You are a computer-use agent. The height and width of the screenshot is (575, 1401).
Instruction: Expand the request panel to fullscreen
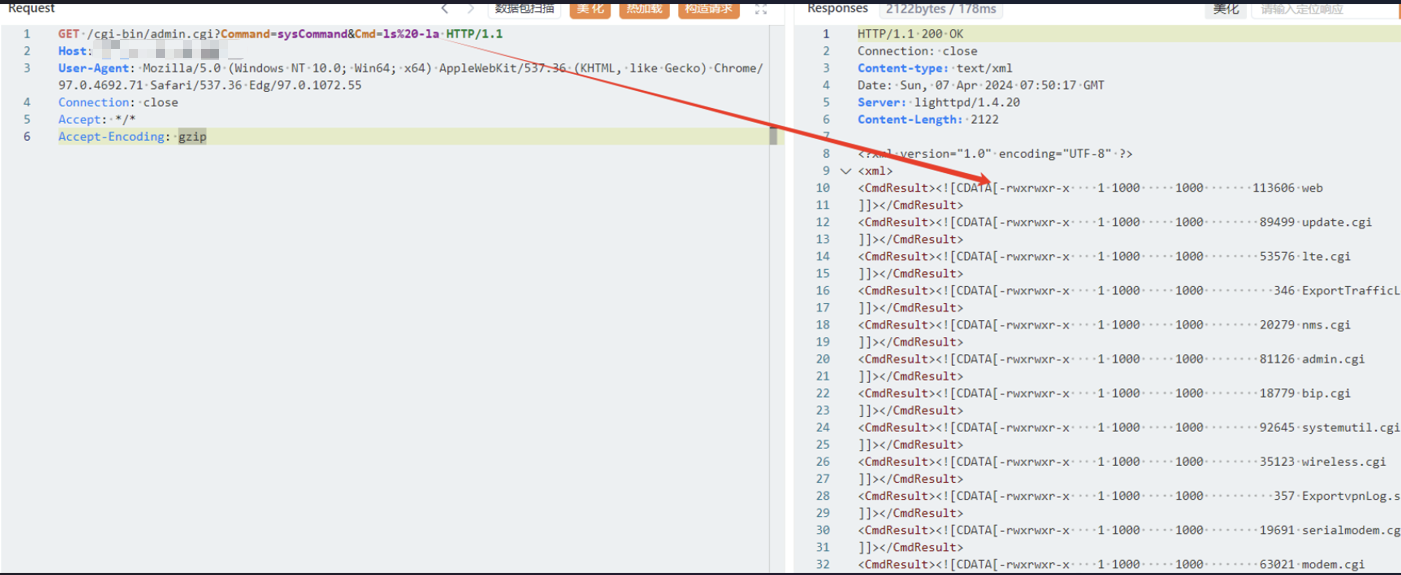[x=761, y=9]
